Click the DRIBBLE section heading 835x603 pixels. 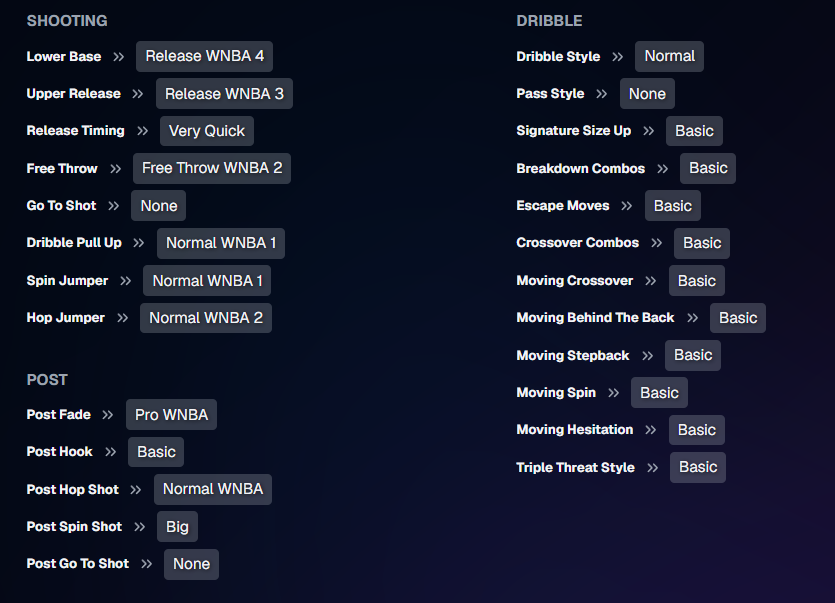[x=550, y=21]
